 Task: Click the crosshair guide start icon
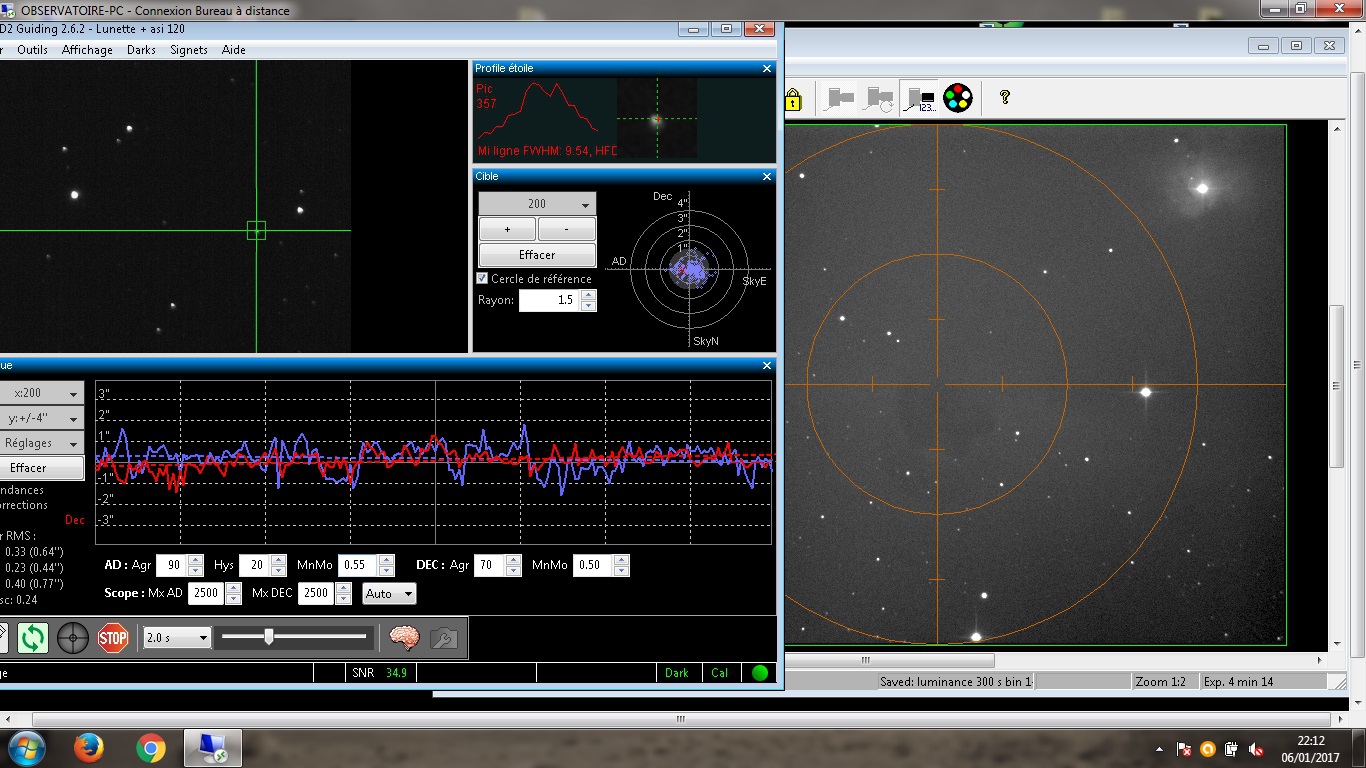[x=72, y=637]
